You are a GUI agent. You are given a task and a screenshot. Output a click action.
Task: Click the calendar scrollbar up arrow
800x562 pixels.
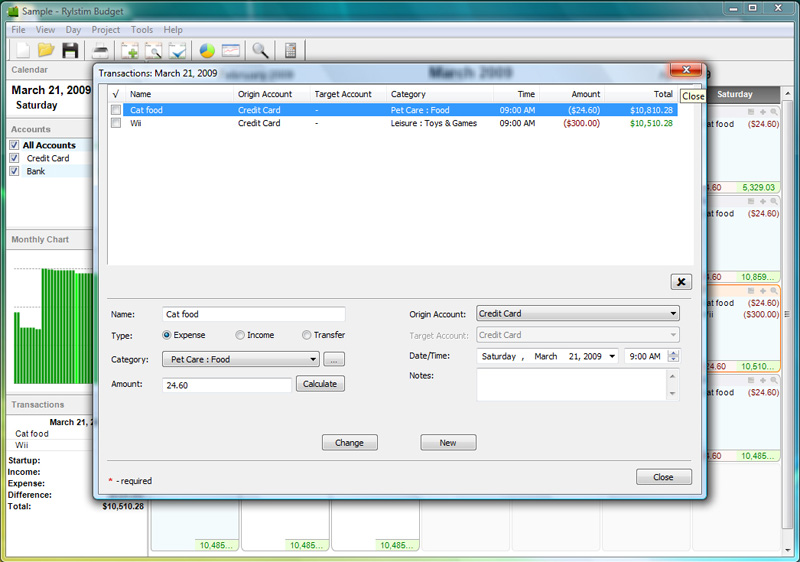[787, 94]
